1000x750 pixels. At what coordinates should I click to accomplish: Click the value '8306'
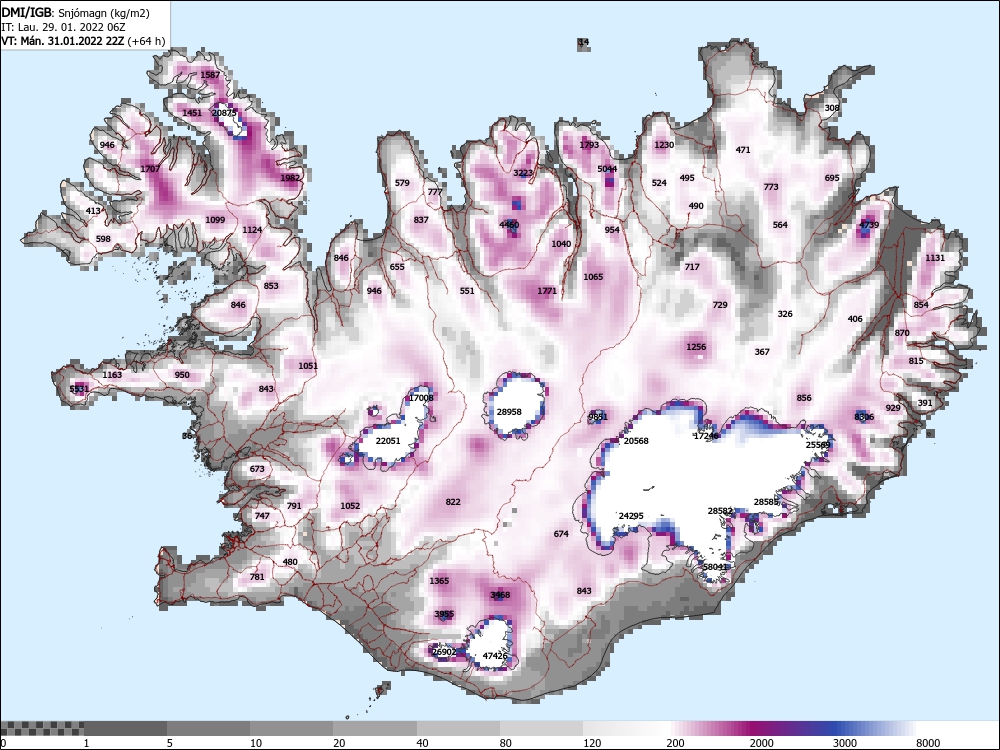tap(864, 417)
